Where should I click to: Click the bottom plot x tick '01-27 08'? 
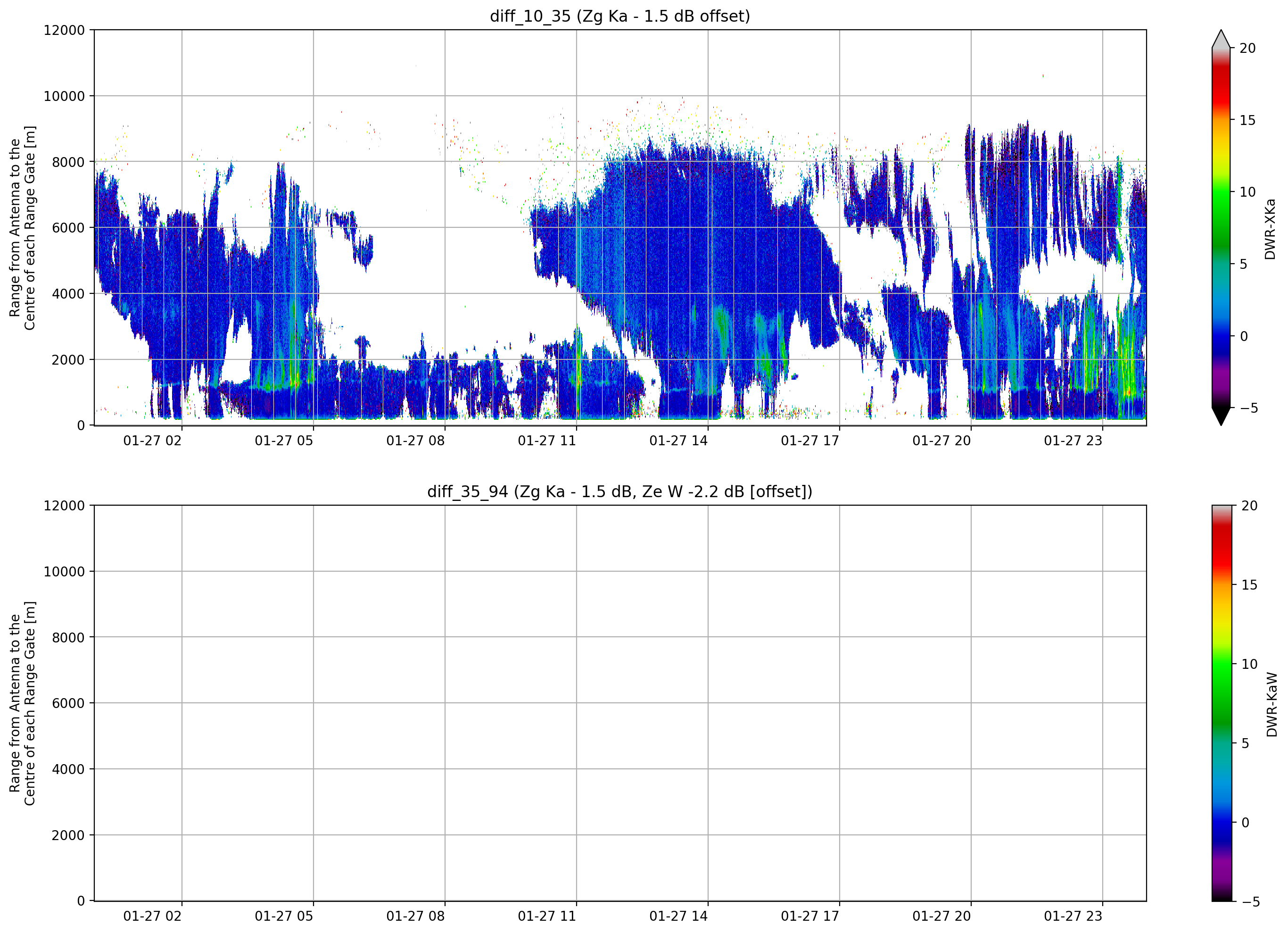416,916
